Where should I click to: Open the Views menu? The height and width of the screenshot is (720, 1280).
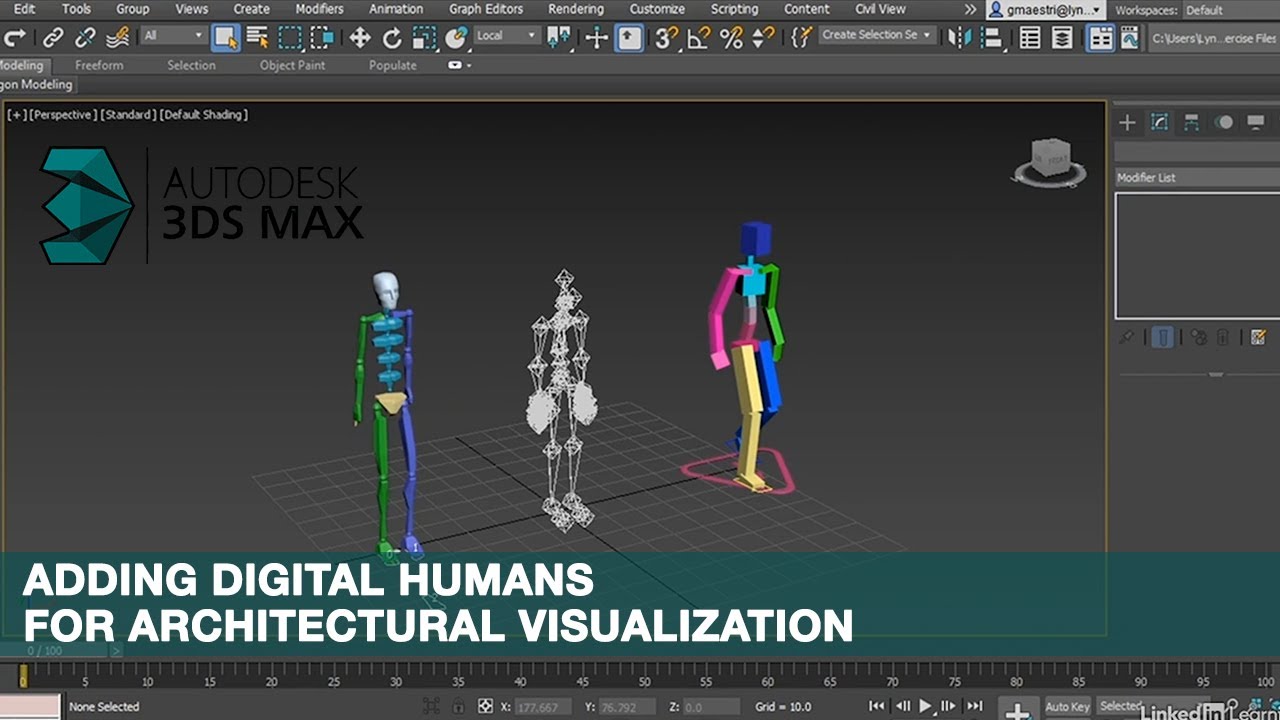coord(191,9)
